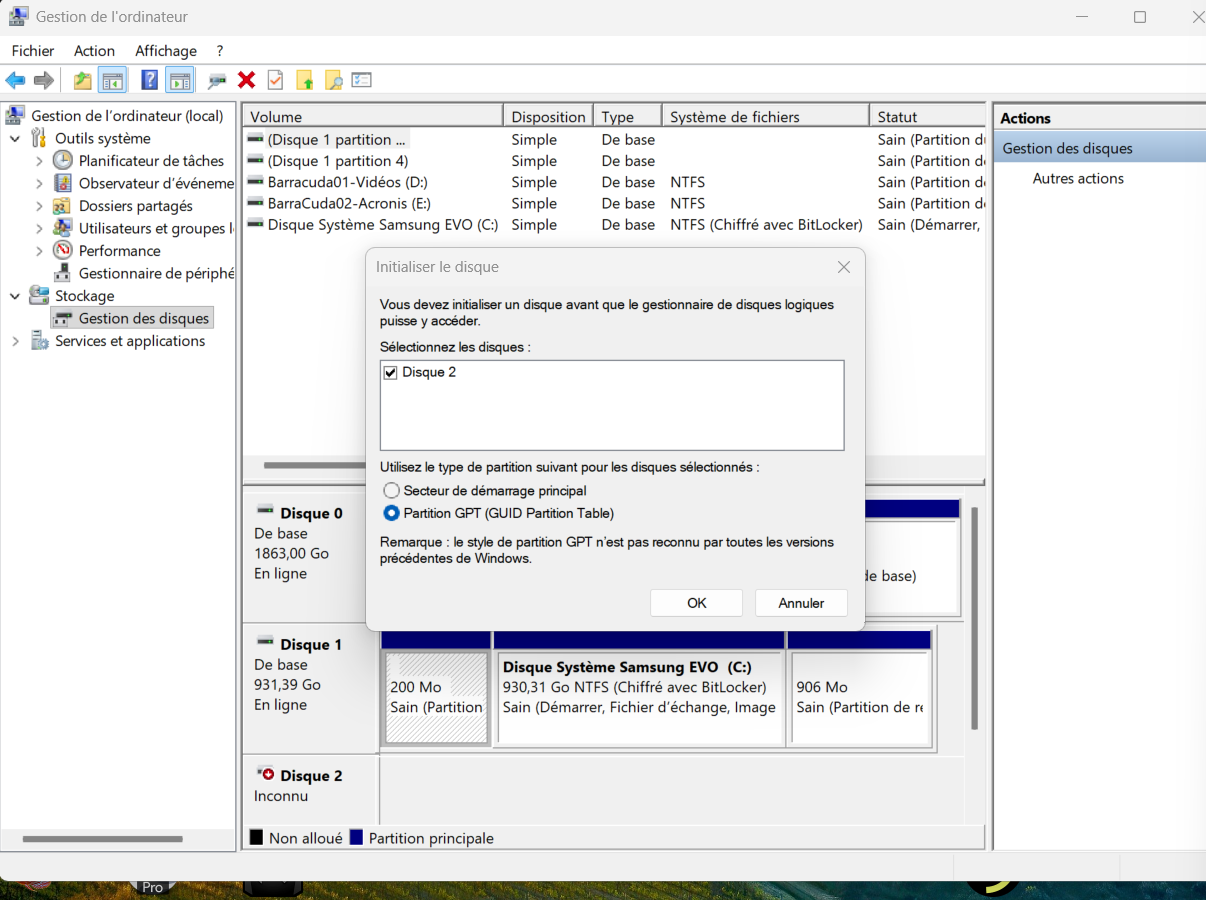Image resolution: width=1206 pixels, height=900 pixels.
Task: Confirm disk initialization with OK
Action: point(697,603)
